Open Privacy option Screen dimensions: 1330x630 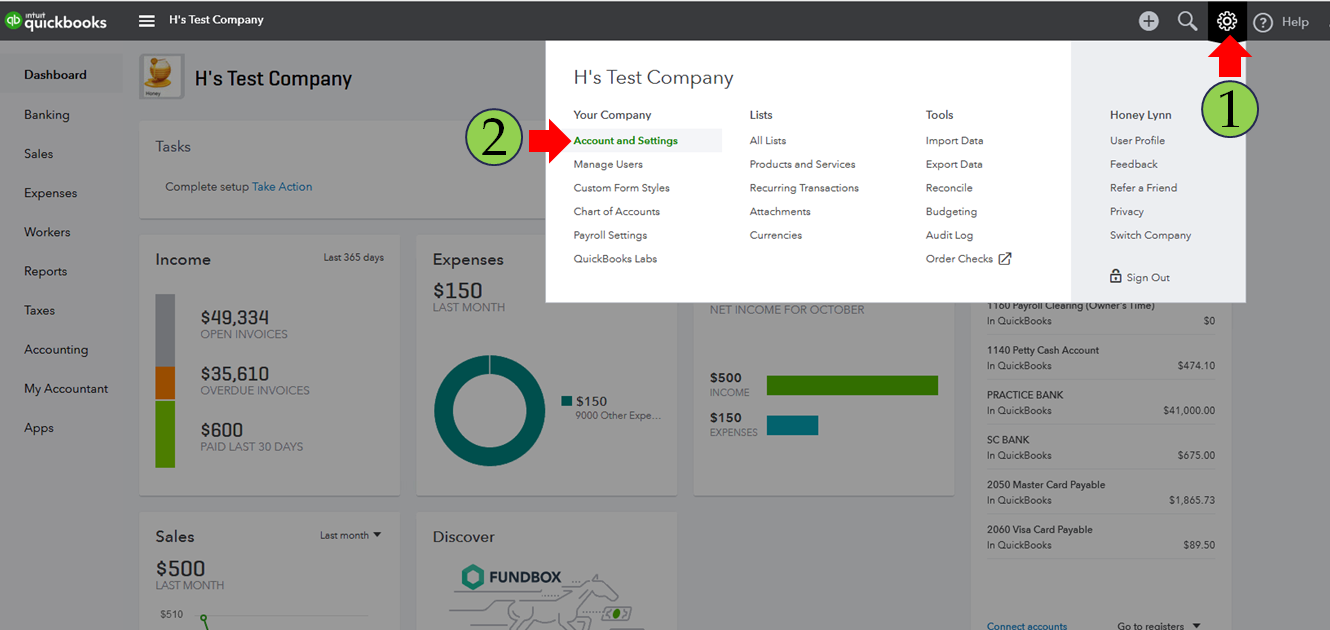click(x=1127, y=212)
